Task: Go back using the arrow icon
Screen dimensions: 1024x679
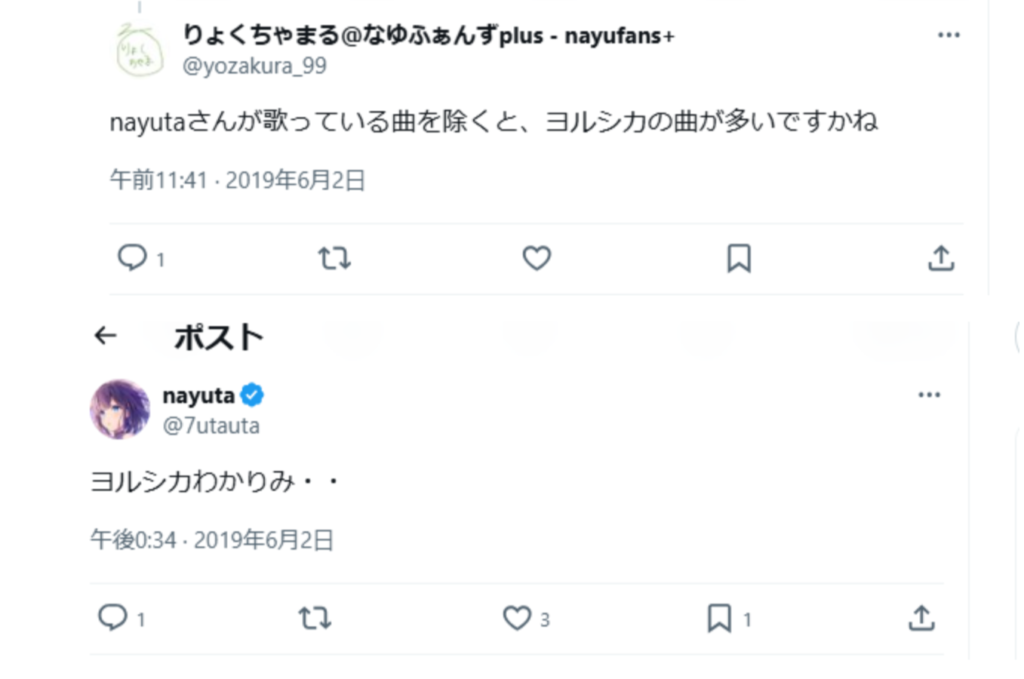Action: [105, 336]
